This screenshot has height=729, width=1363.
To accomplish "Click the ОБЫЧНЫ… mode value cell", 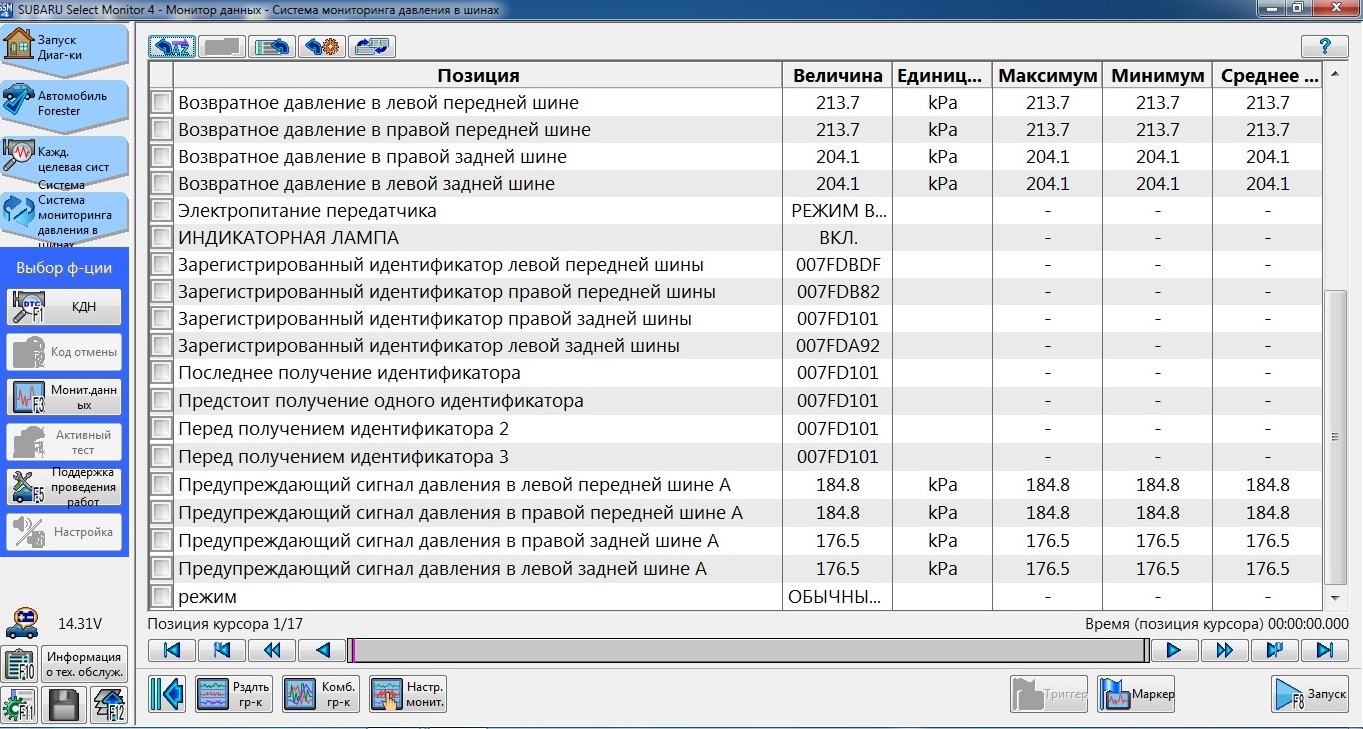I will click(x=838, y=597).
